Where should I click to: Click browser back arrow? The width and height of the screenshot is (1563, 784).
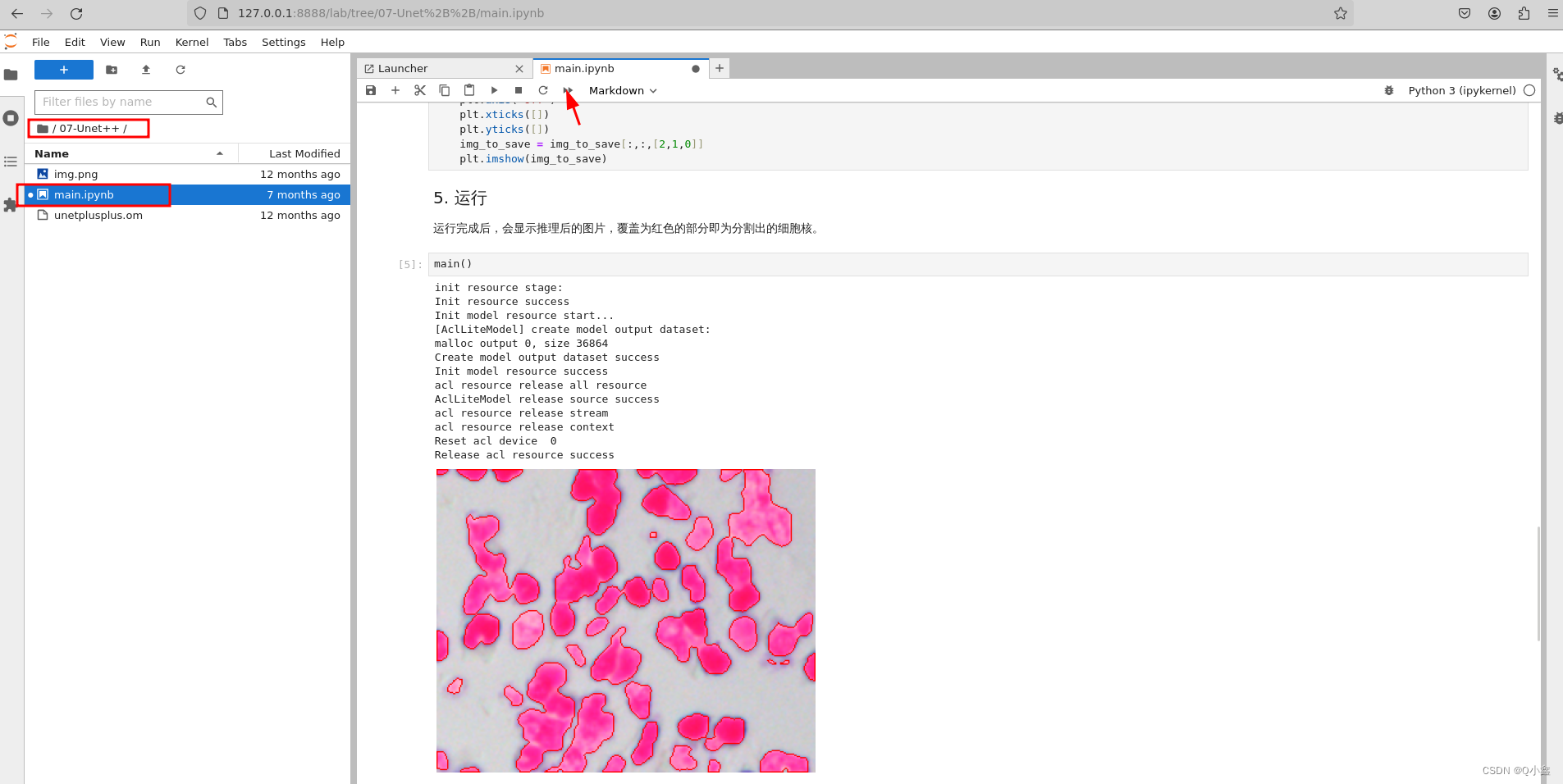[17, 13]
